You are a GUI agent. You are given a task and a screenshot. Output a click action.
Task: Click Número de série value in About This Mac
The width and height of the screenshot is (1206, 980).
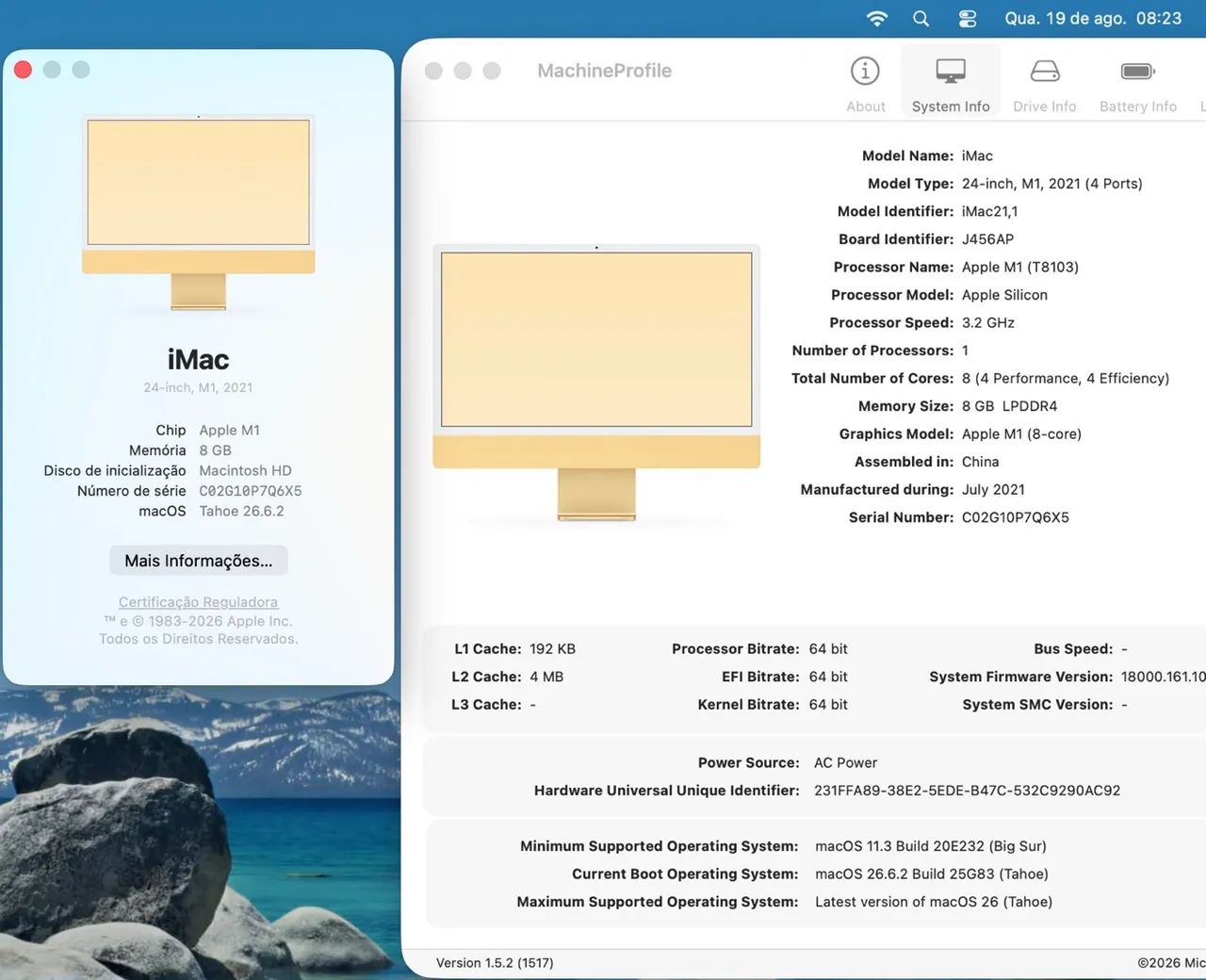point(250,491)
